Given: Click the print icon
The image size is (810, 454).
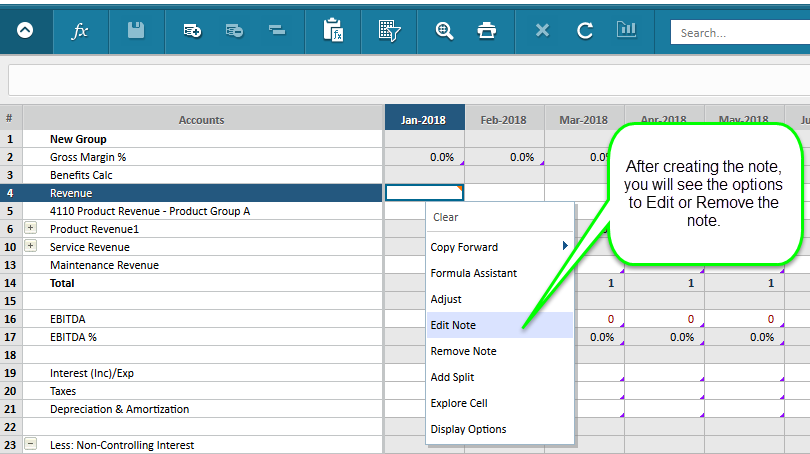Looking at the screenshot, I should pyautogui.click(x=487, y=31).
